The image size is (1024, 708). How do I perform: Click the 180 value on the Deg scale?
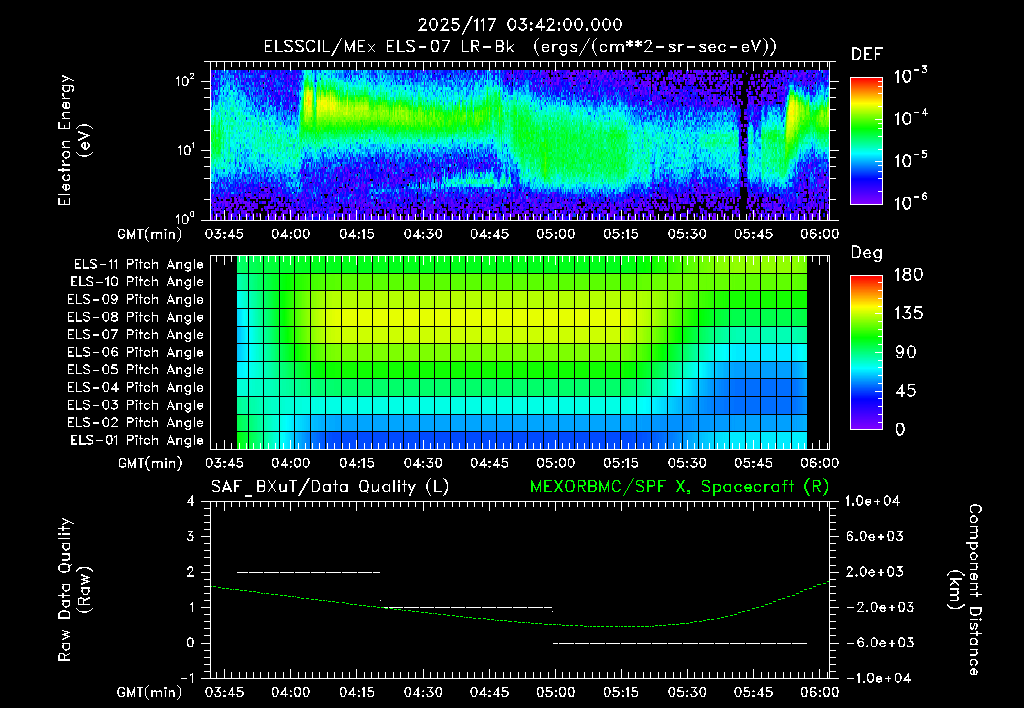(908, 275)
